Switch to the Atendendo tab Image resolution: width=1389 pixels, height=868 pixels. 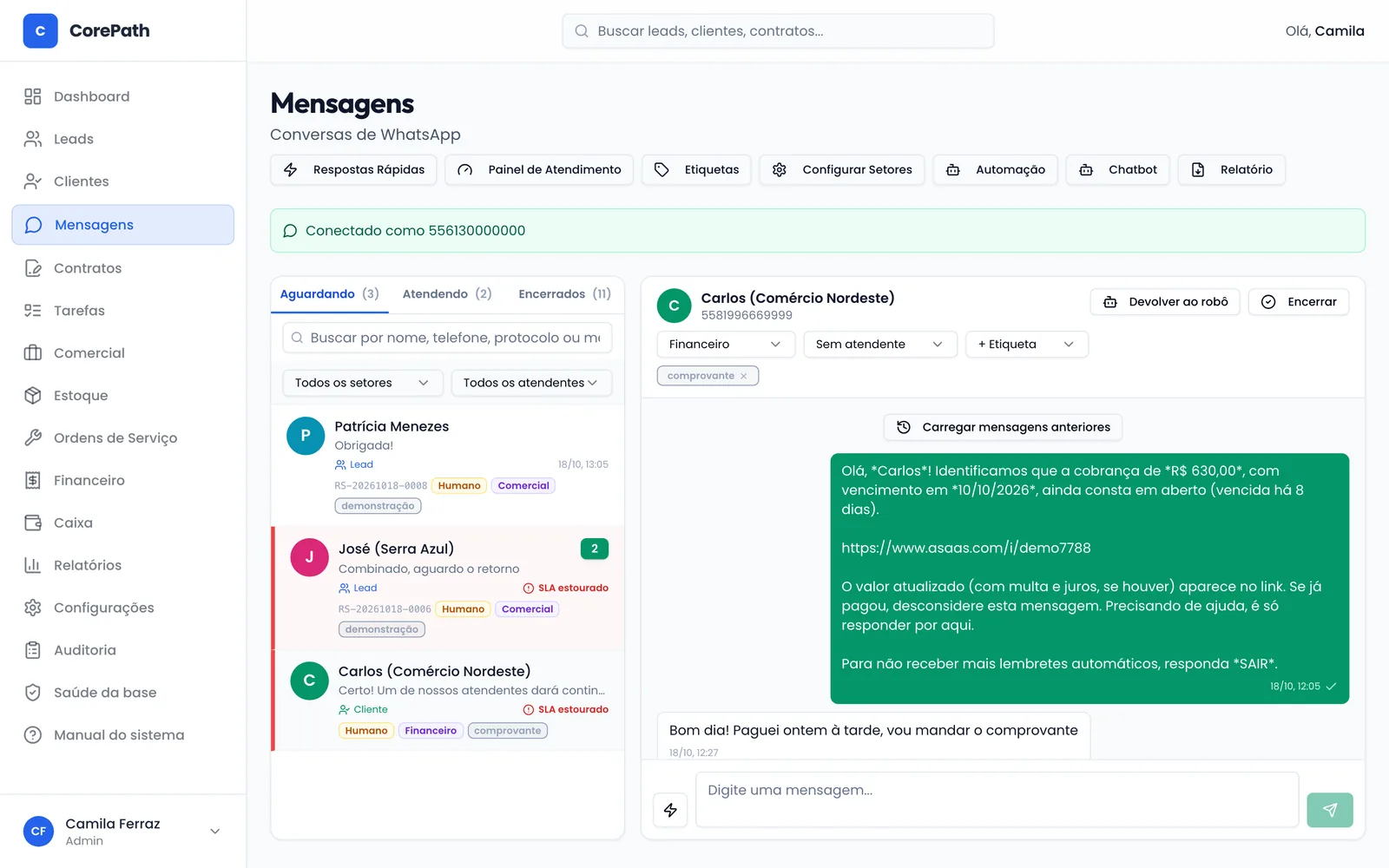[x=447, y=294]
